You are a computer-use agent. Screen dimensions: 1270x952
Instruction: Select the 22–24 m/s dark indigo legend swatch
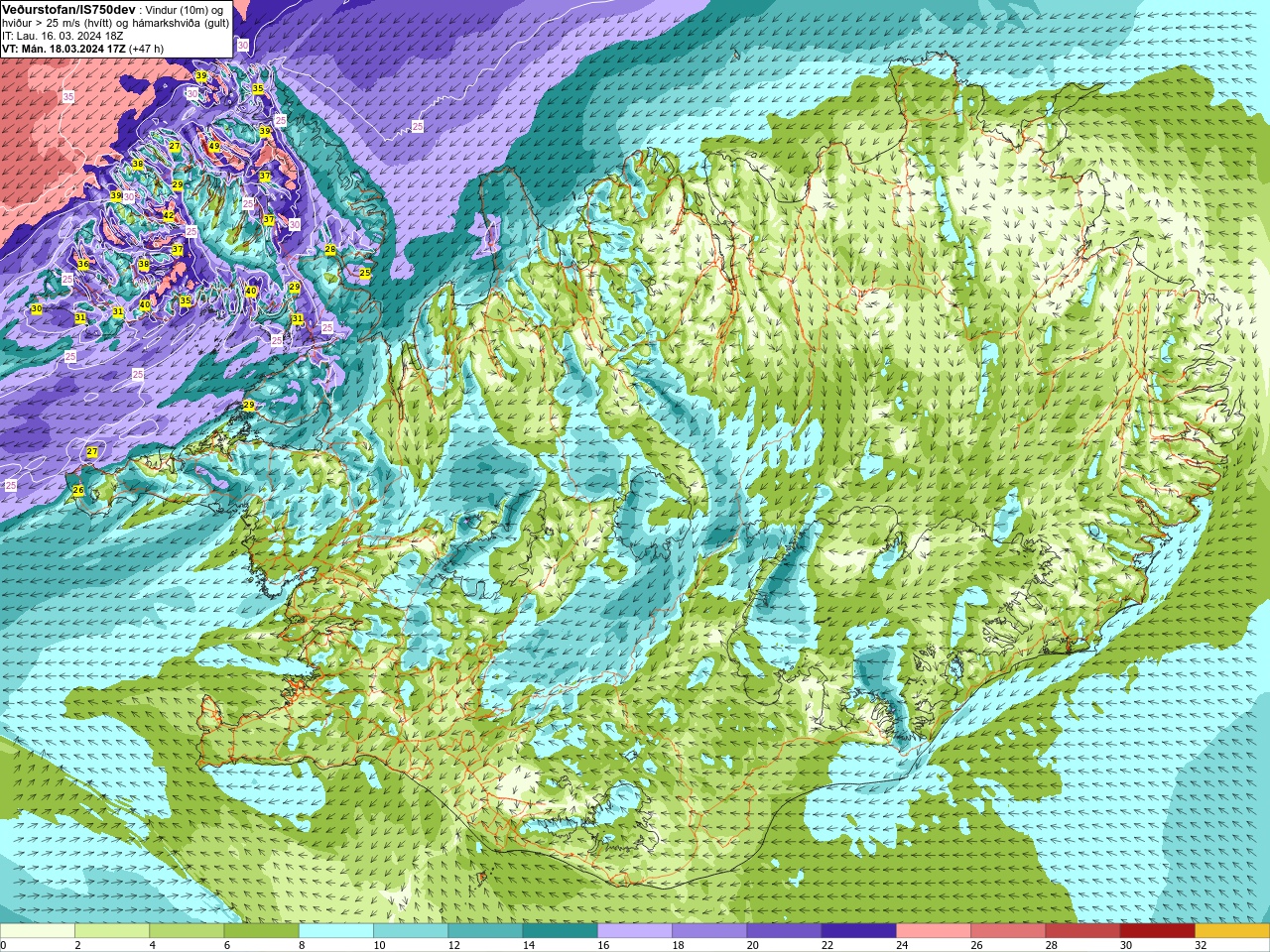(x=859, y=931)
